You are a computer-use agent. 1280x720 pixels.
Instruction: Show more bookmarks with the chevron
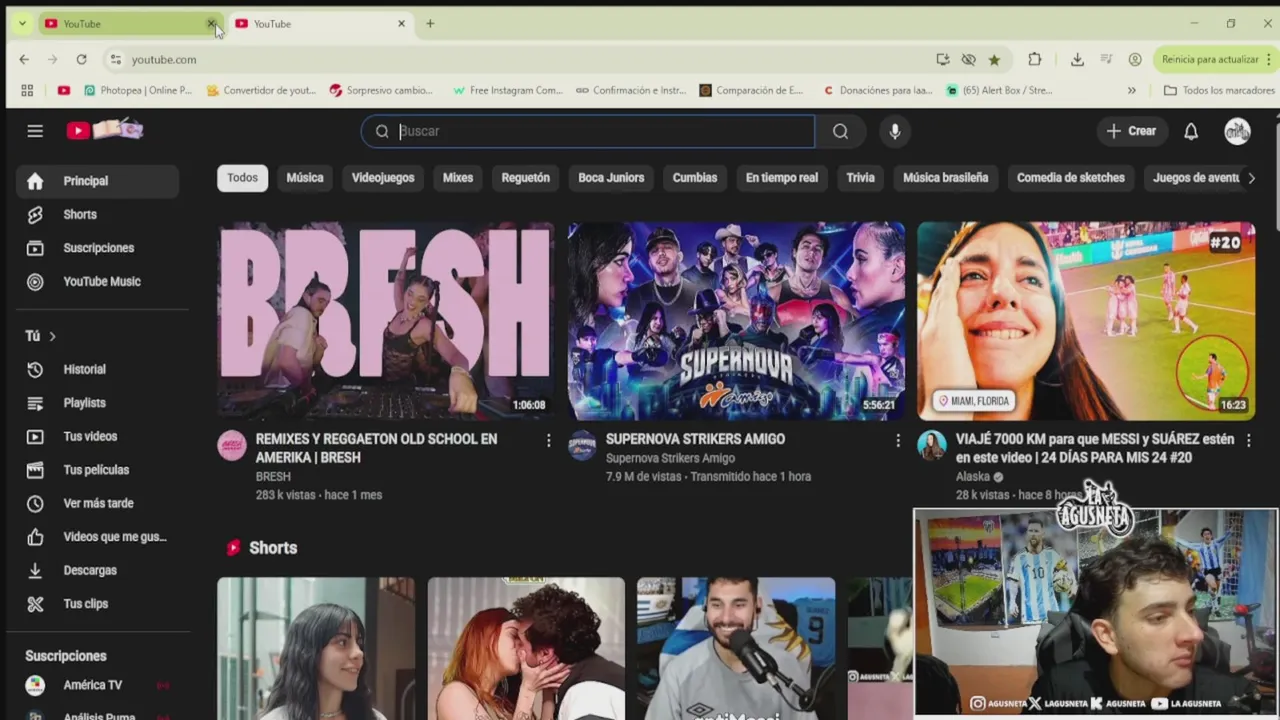(1132, 90)
